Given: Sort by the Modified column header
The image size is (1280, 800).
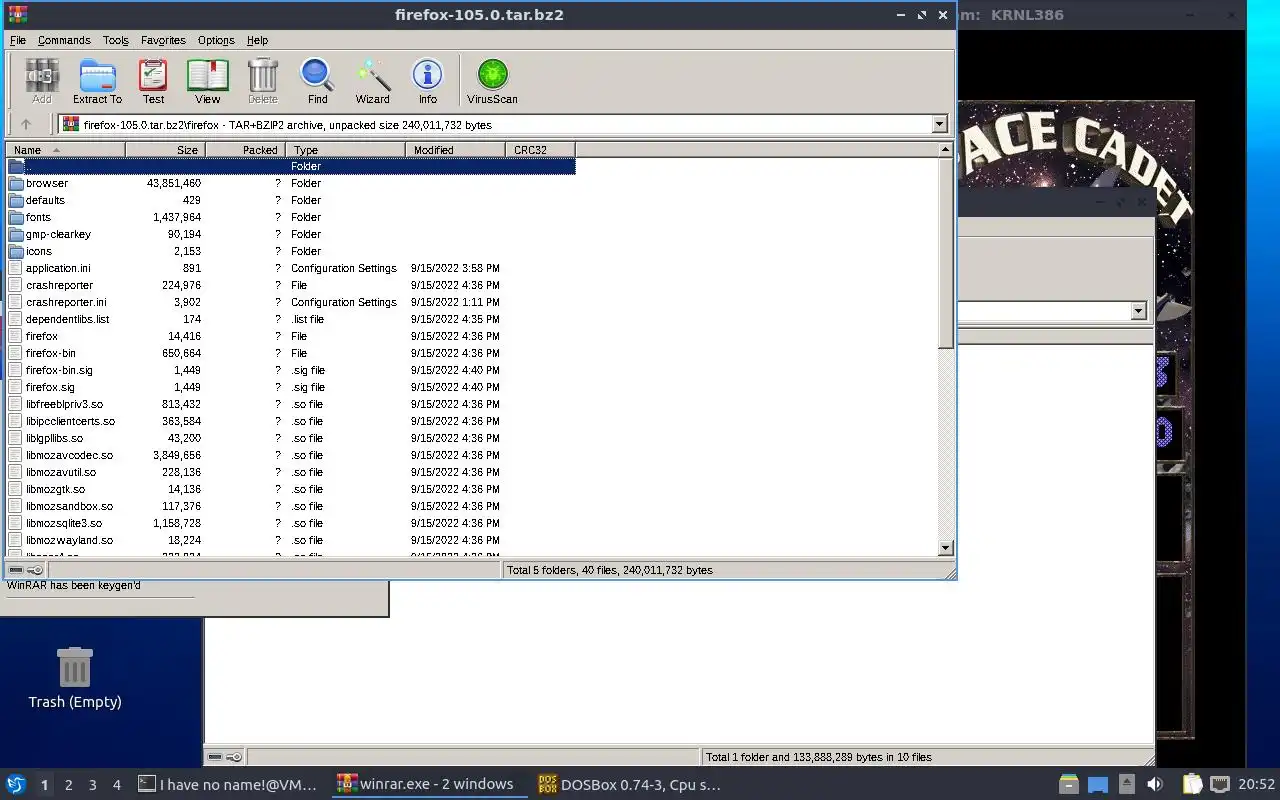Looking at the screenshot, I should point(455,150).
